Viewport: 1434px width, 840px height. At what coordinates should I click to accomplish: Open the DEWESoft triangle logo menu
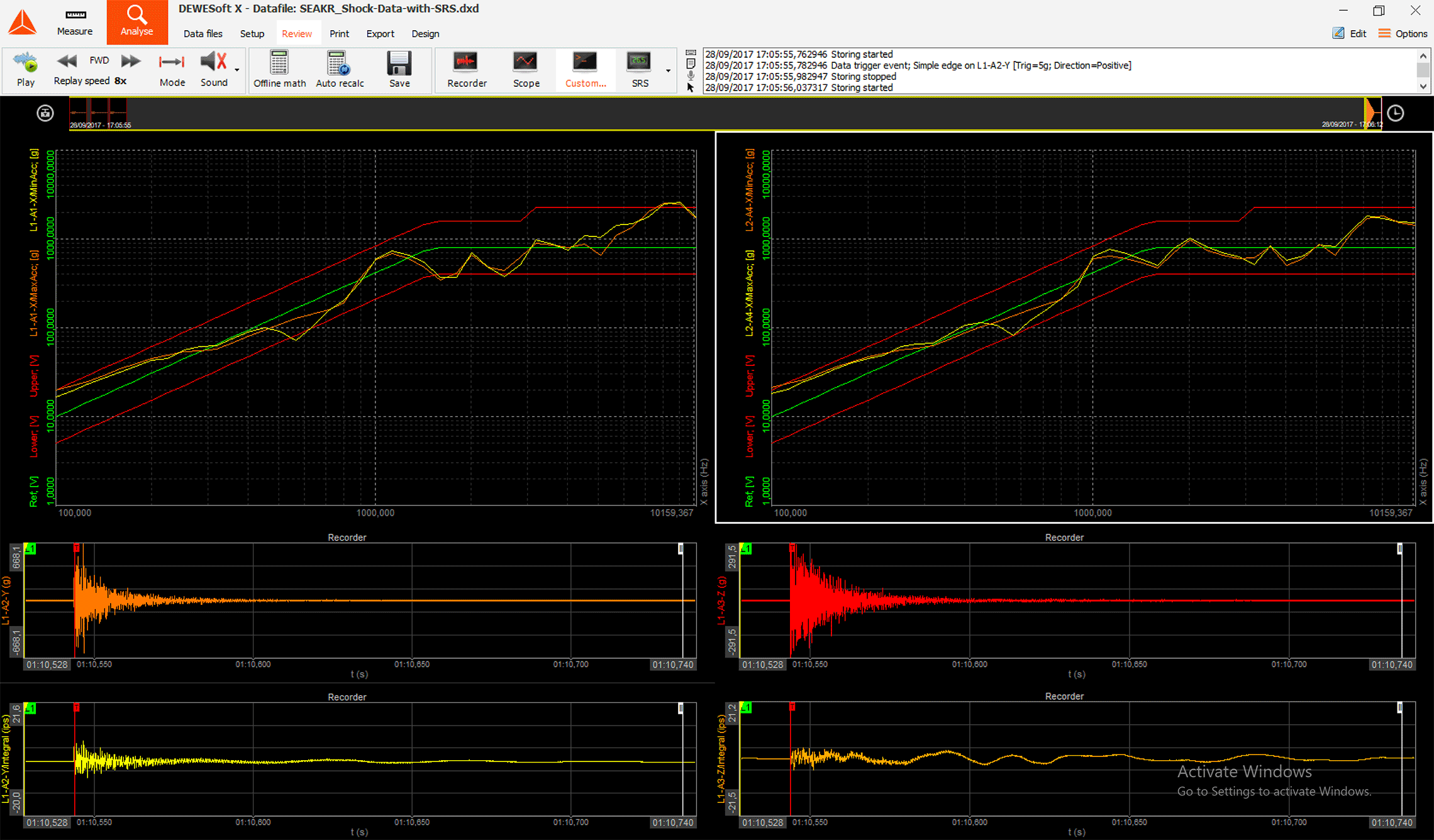click(x=23, y=23)
